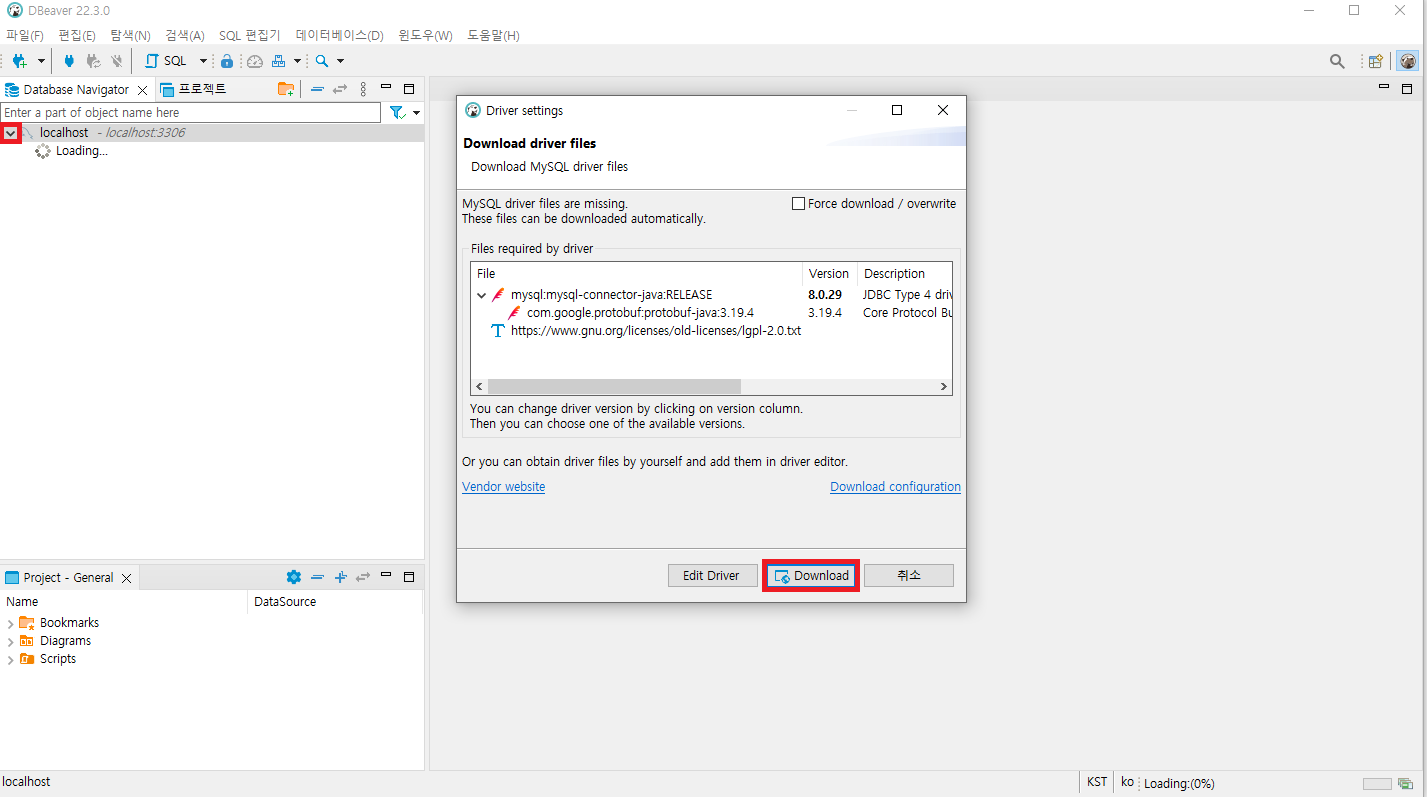
Task: Minimize the Database Navigator panel
Action: pyautogui.click(x=386, y=87)
